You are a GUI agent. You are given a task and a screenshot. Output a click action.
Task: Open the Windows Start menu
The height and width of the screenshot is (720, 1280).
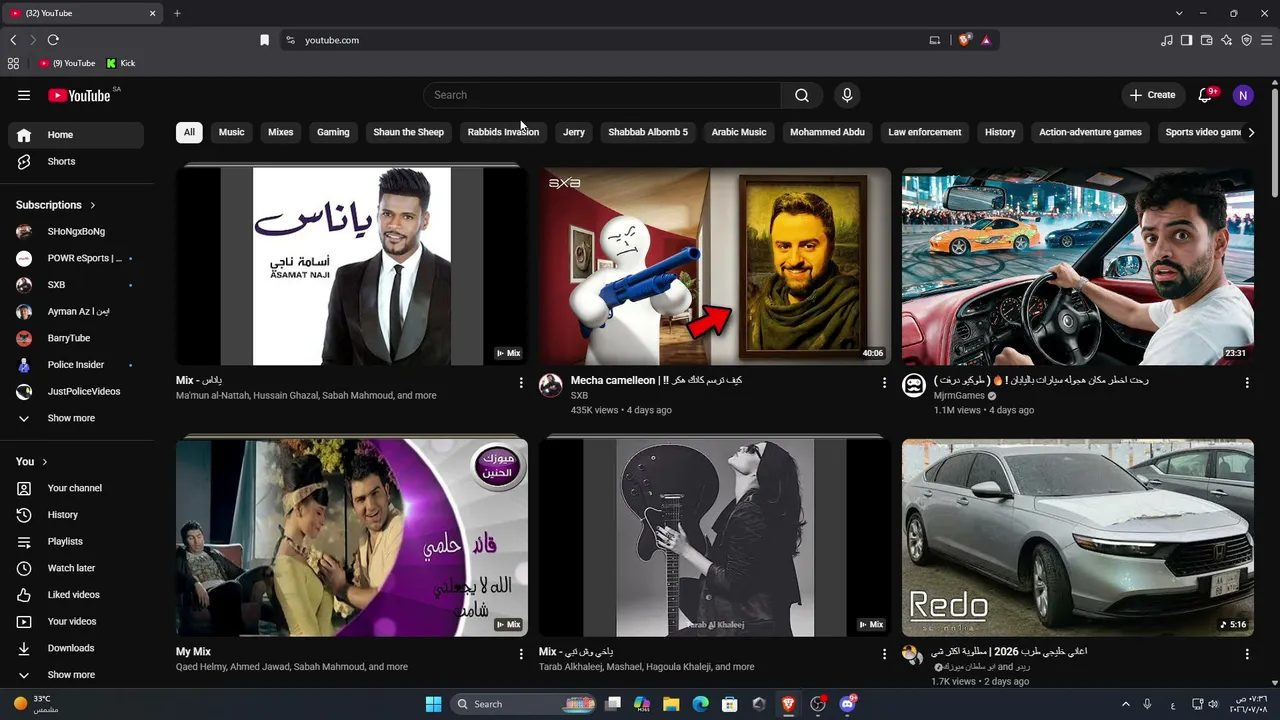pyautogui.click(x=433, y=704)
